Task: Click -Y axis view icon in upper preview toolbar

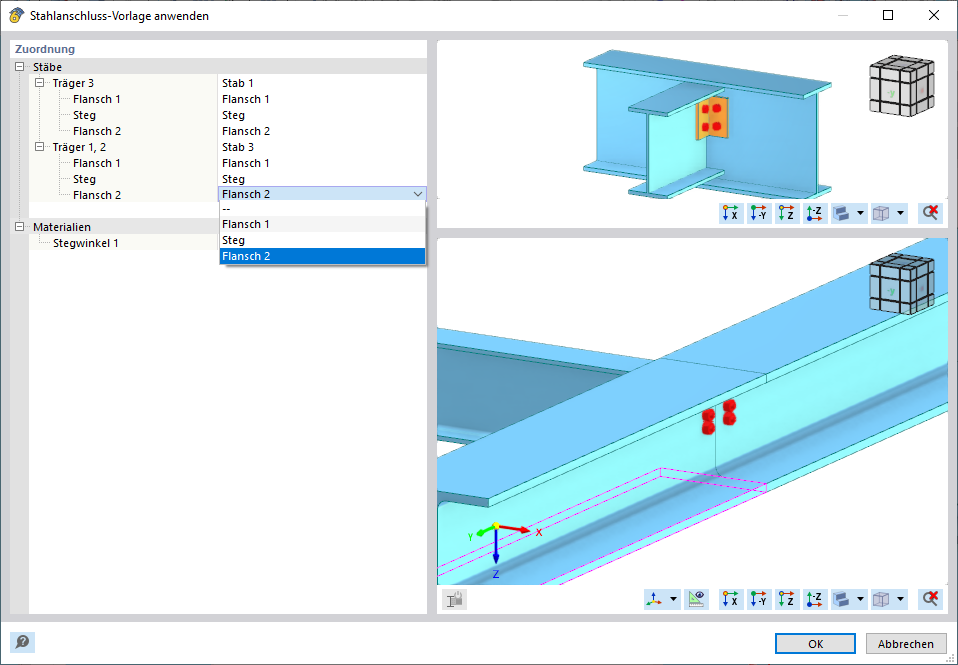Action: 759,213
